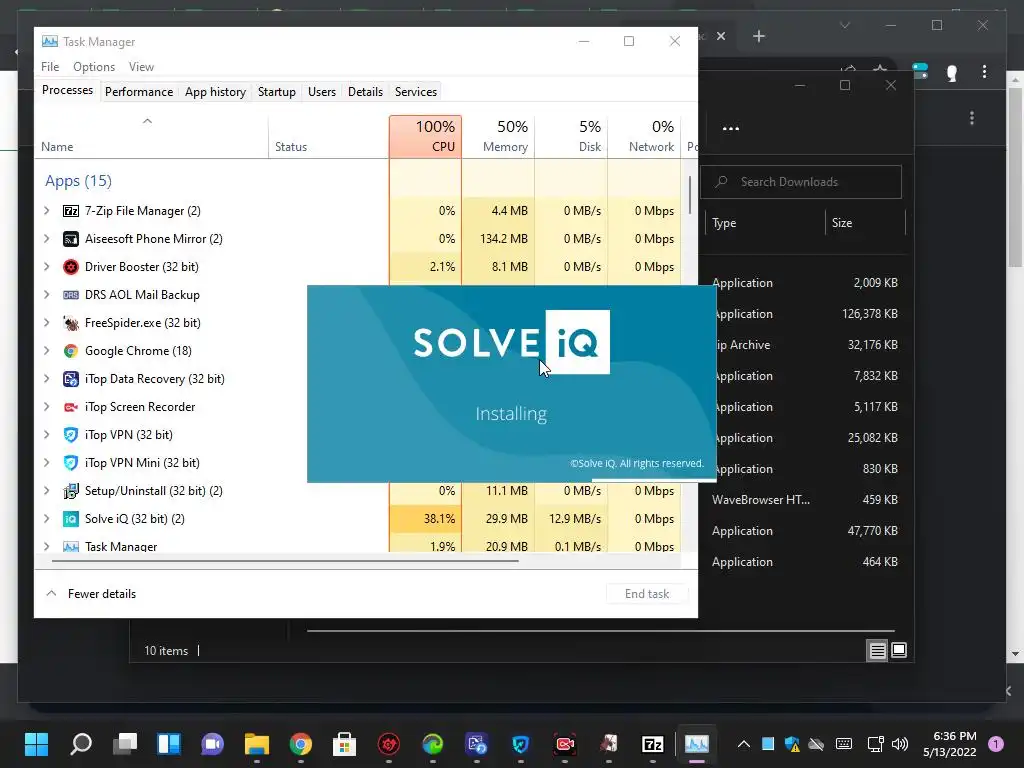The height and width of the screenshot is (768, 1024).
Task: Sort processes by CPU column
Action: pyautogui.click(x=425, y=136)
